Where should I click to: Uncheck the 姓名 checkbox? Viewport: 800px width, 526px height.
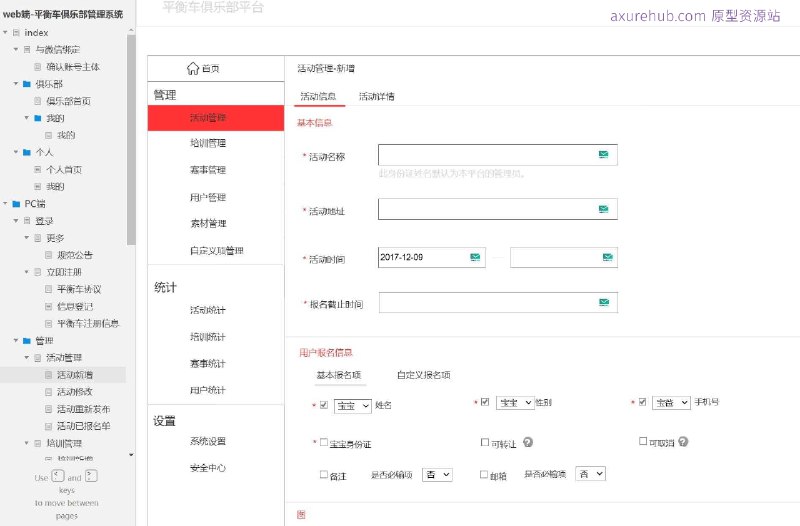click(323, 405)
